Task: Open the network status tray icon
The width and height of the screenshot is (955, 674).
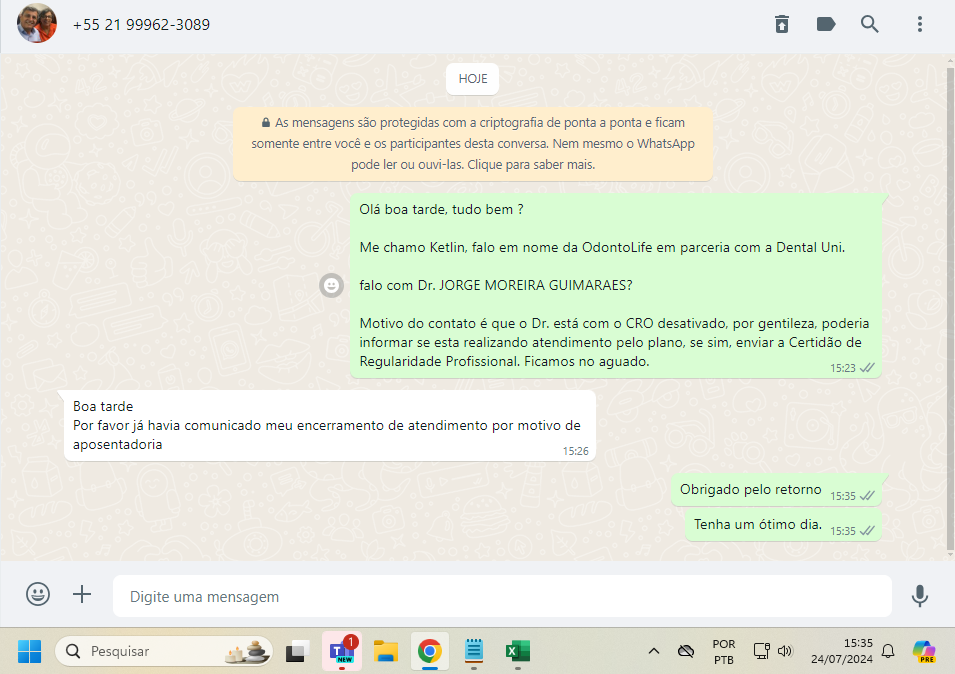Action: 761,651
